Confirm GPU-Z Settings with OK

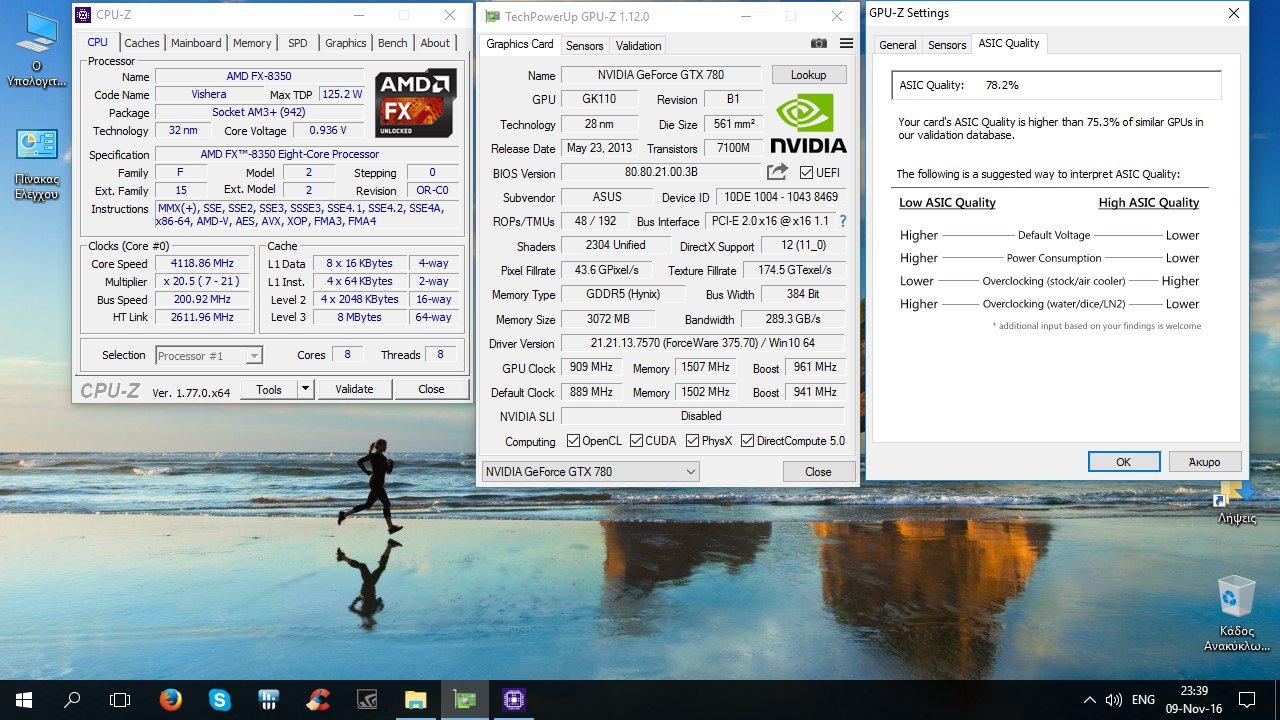[1124, 462]
